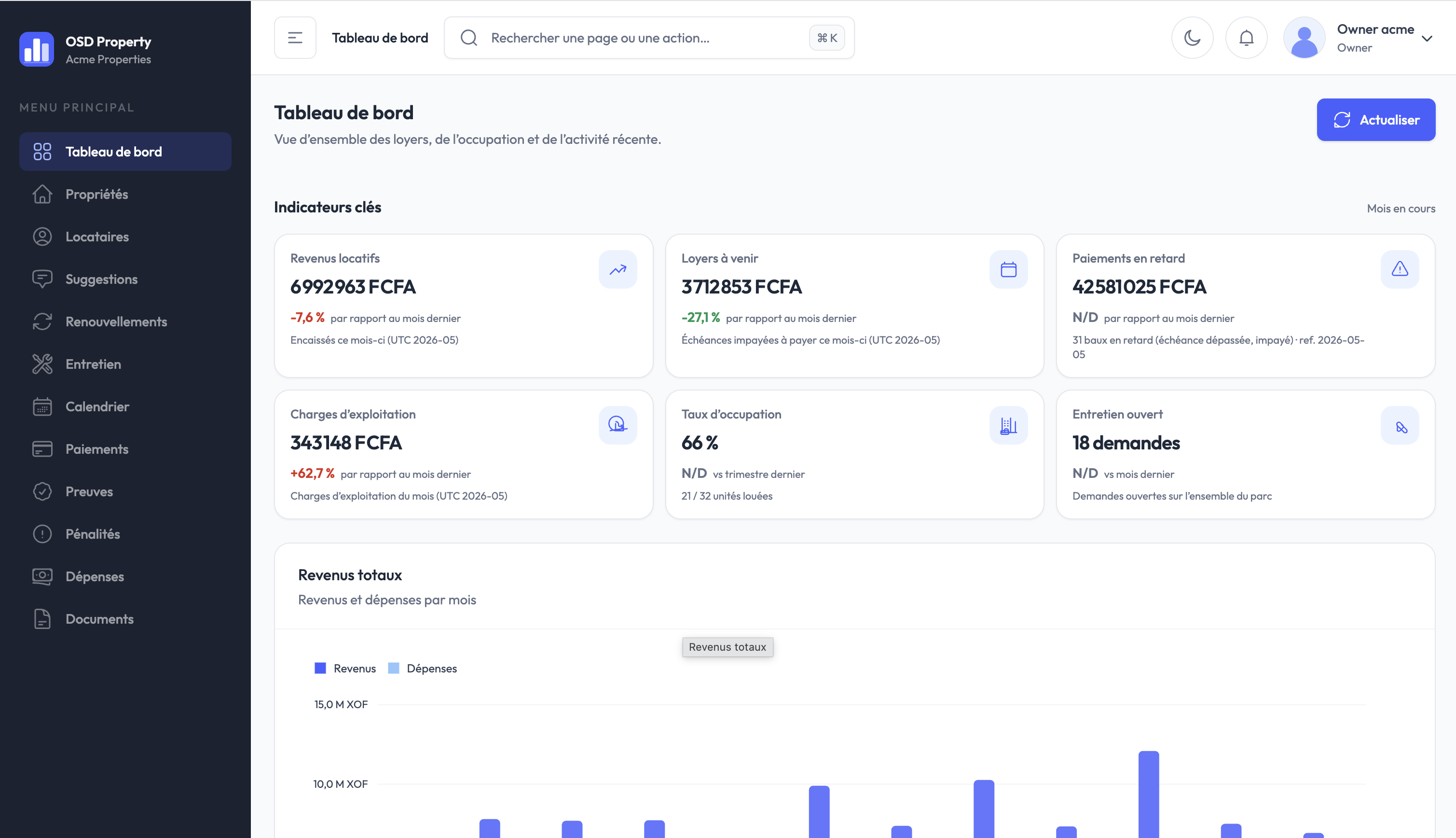Click the Revenus totaux chart heading
1456x838 pixels.
coord(350,575)
